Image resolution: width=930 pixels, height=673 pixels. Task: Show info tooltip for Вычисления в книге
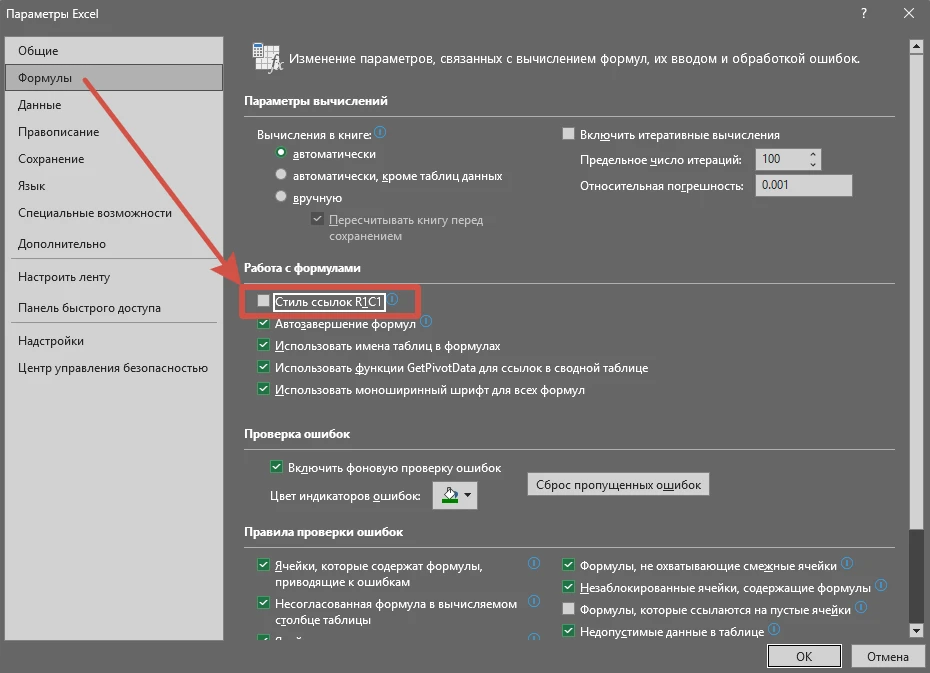click(x=380, y=133)
